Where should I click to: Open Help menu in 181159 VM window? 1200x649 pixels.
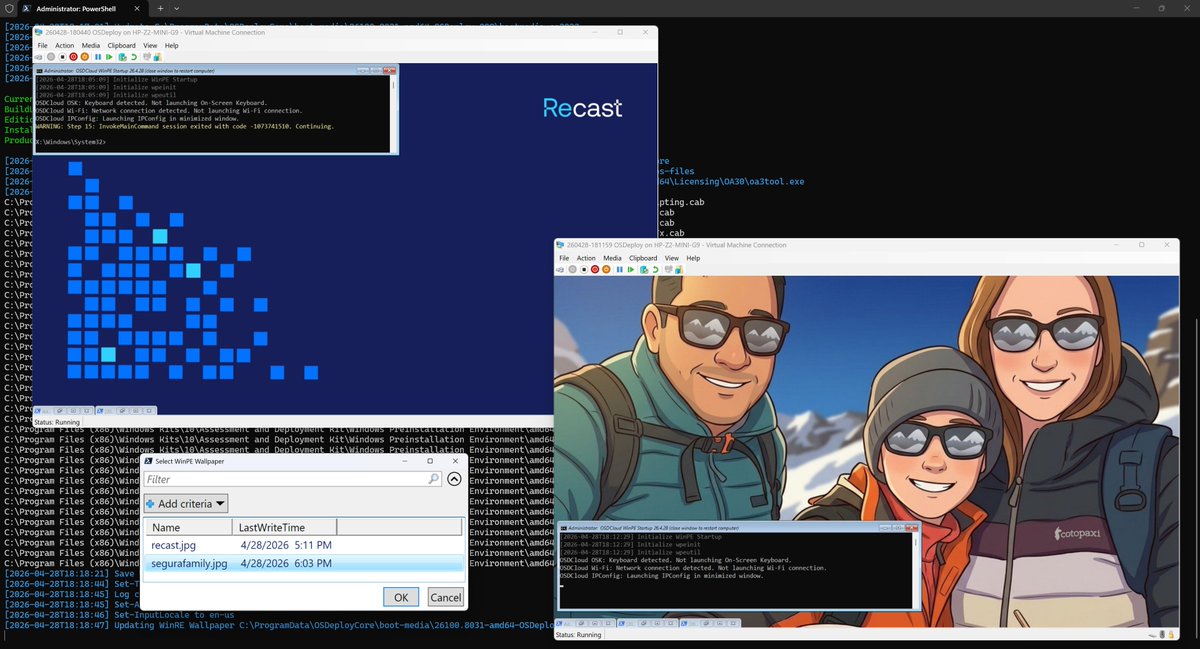693,258
